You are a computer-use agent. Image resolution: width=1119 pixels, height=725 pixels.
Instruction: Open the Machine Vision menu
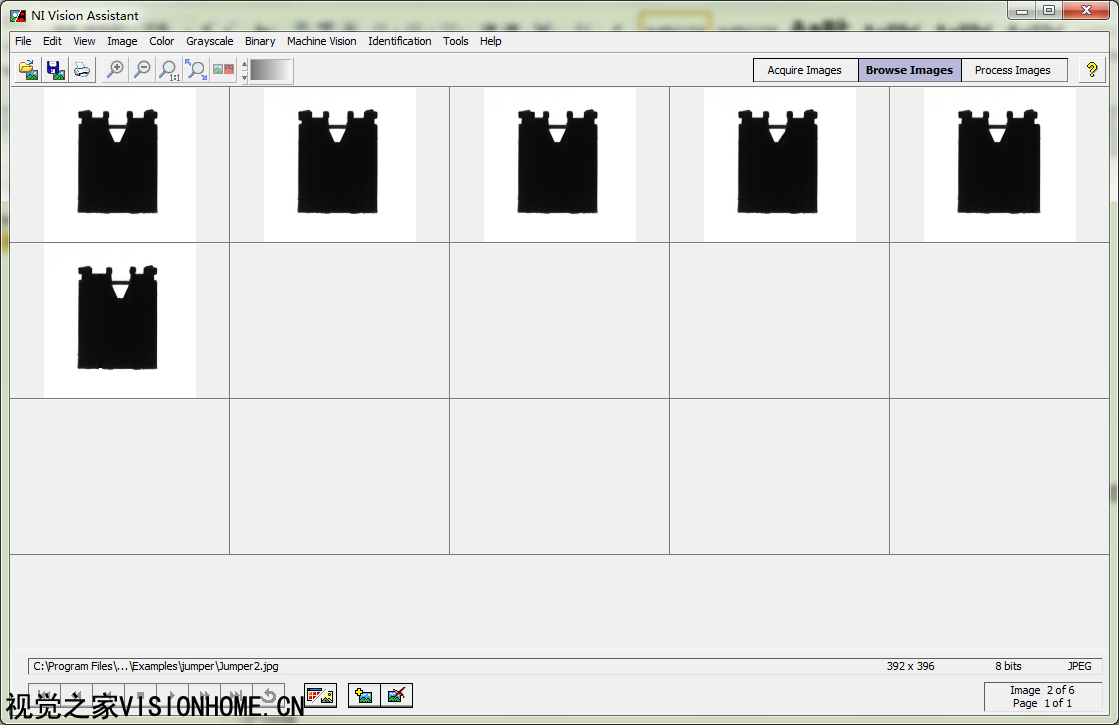(x=321, y=41)
